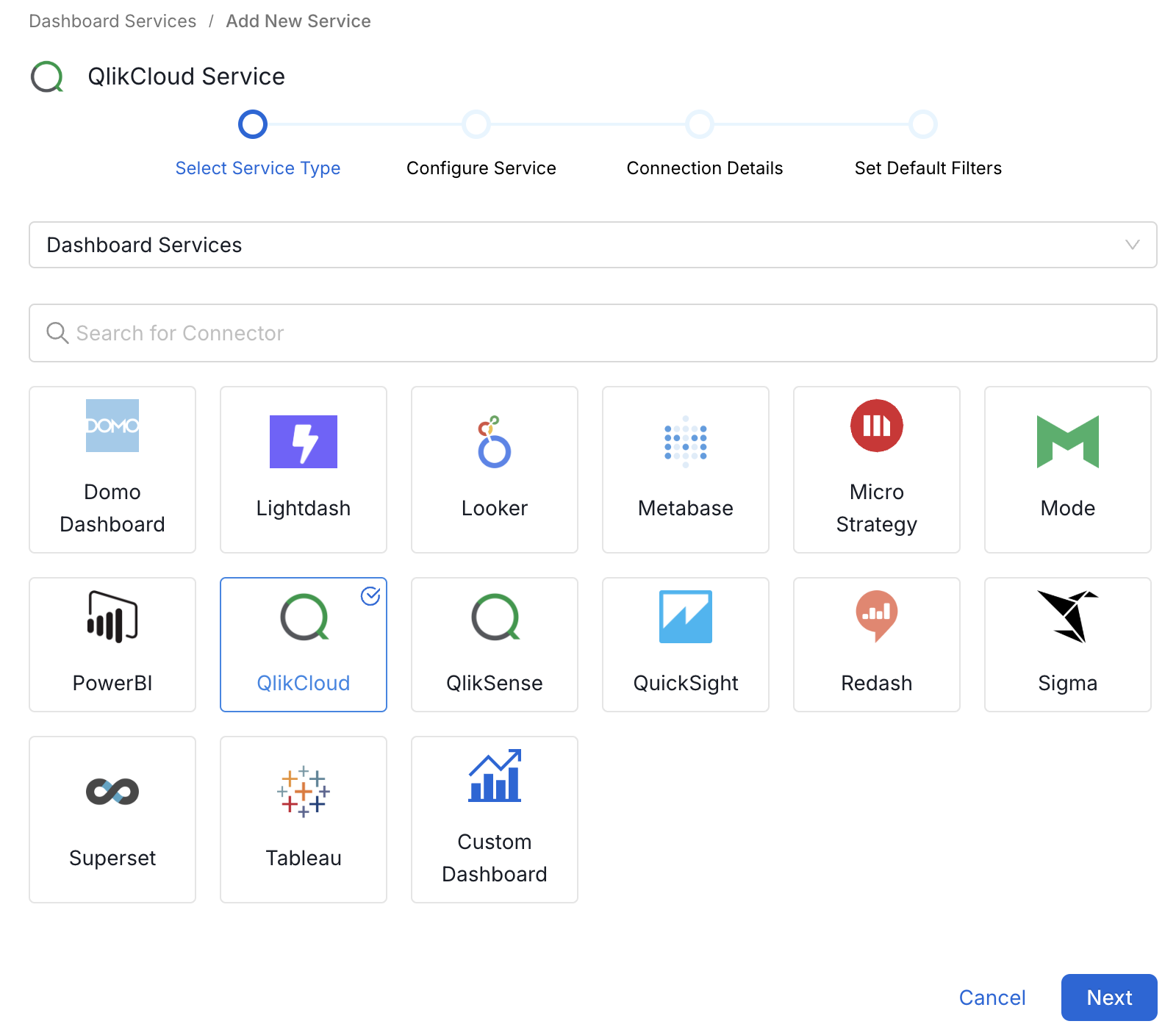This screenshot has height=1035, width=1176.
Task: Select the Domo Dashboard connector icon
Action: (112, 426)
